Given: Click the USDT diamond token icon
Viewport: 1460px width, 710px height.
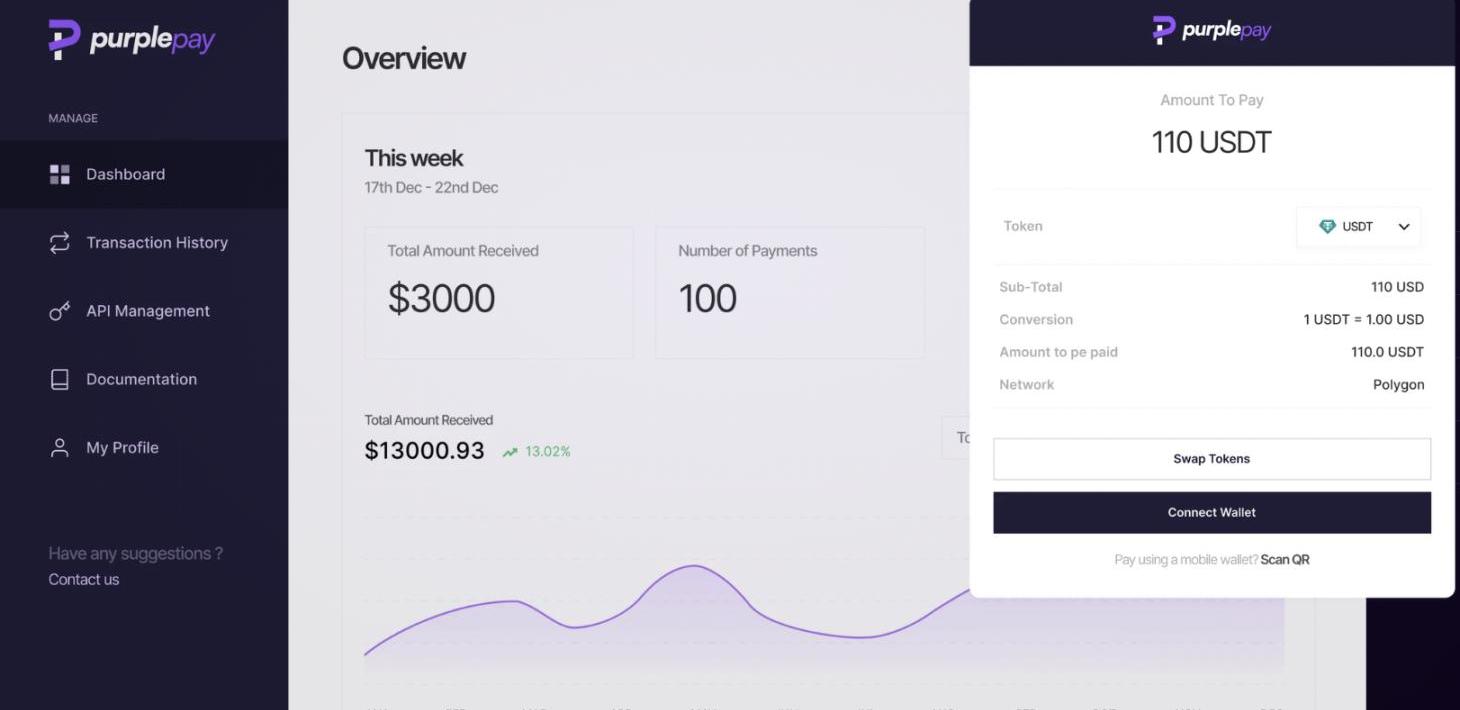Looking at the screenshot, I should pos(1327,227).
